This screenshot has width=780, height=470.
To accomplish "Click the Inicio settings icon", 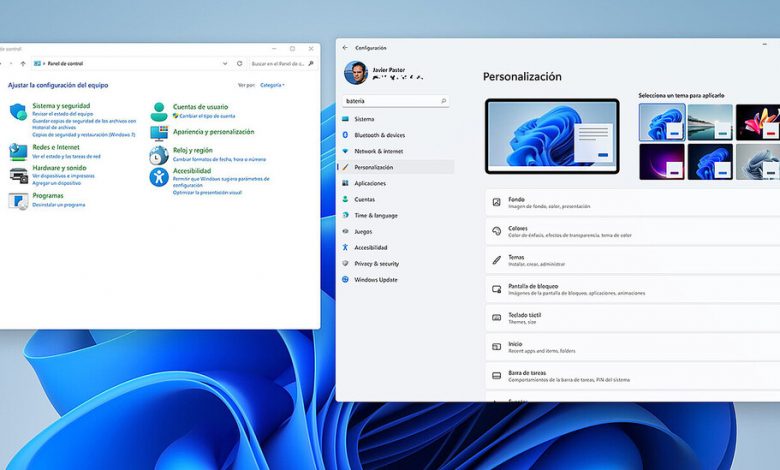I will [x=496, y=347].
